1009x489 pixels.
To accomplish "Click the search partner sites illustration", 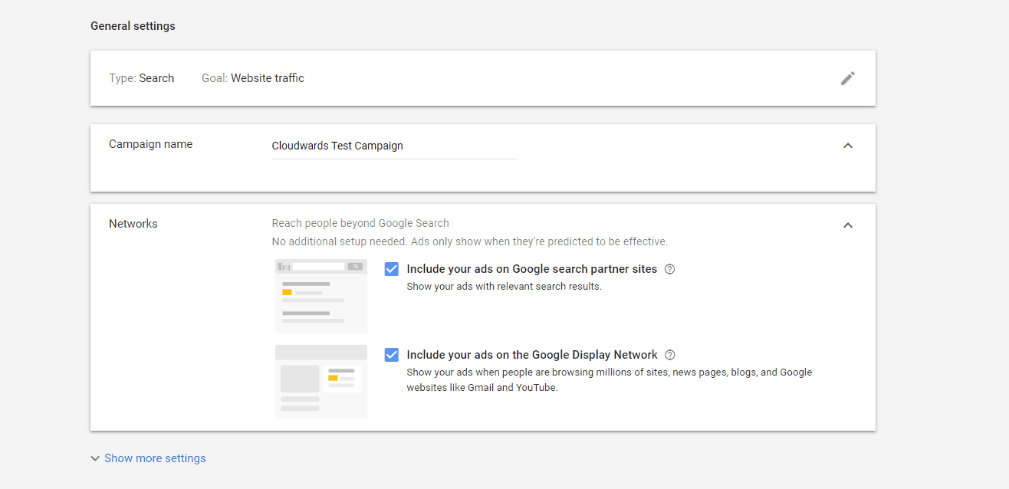I will coord(321,295).
